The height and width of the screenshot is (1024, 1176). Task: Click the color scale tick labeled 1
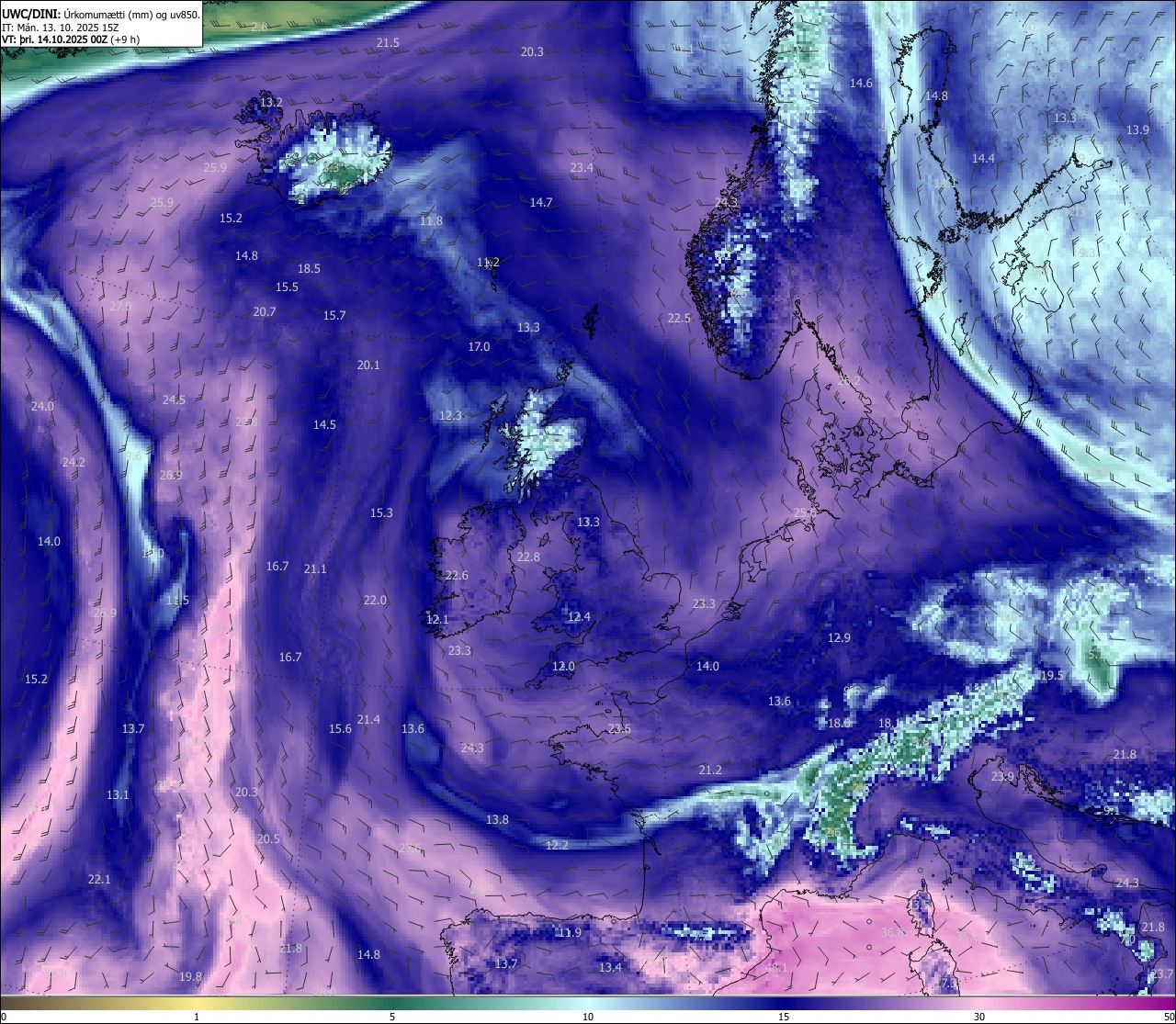(197, 1017)
